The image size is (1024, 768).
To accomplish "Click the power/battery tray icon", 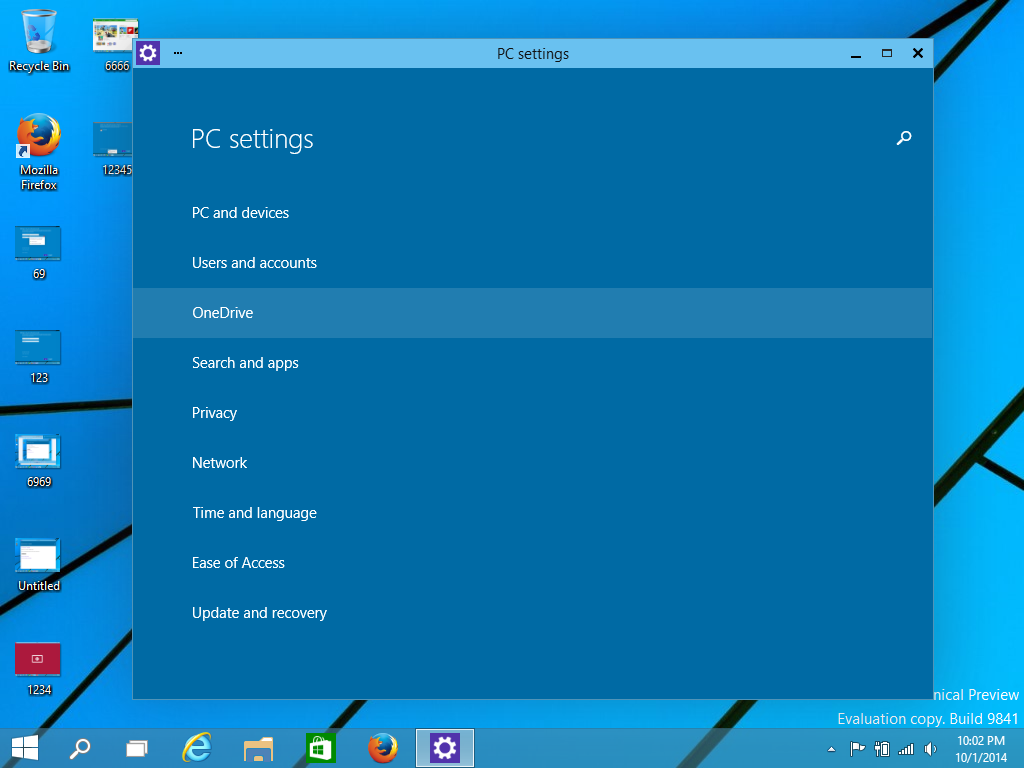I will pos(882,749).
